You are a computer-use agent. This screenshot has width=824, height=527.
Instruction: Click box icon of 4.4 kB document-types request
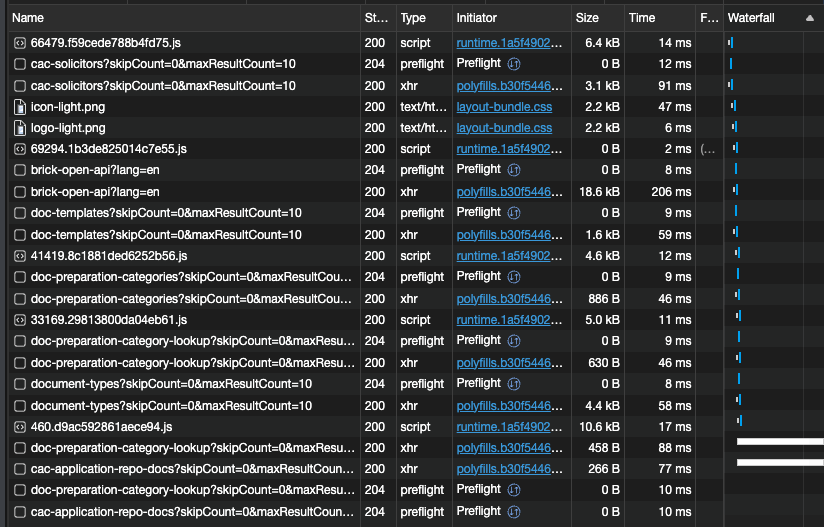click(19, 406)
